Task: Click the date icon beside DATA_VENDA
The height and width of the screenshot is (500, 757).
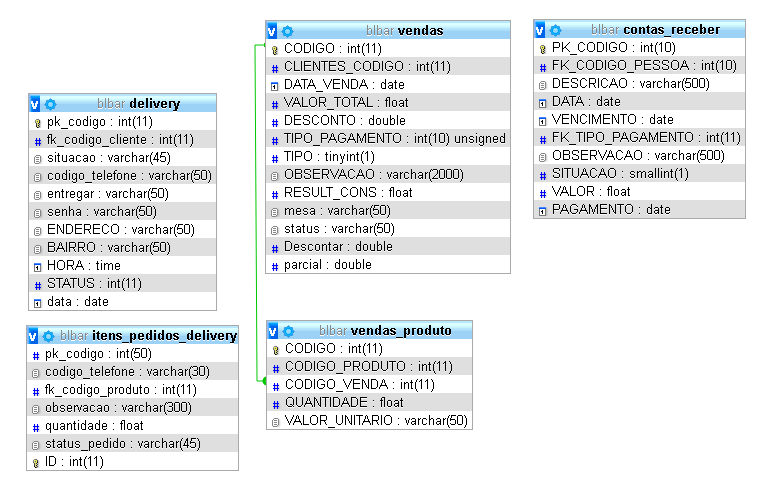Action: coord(275,86)
